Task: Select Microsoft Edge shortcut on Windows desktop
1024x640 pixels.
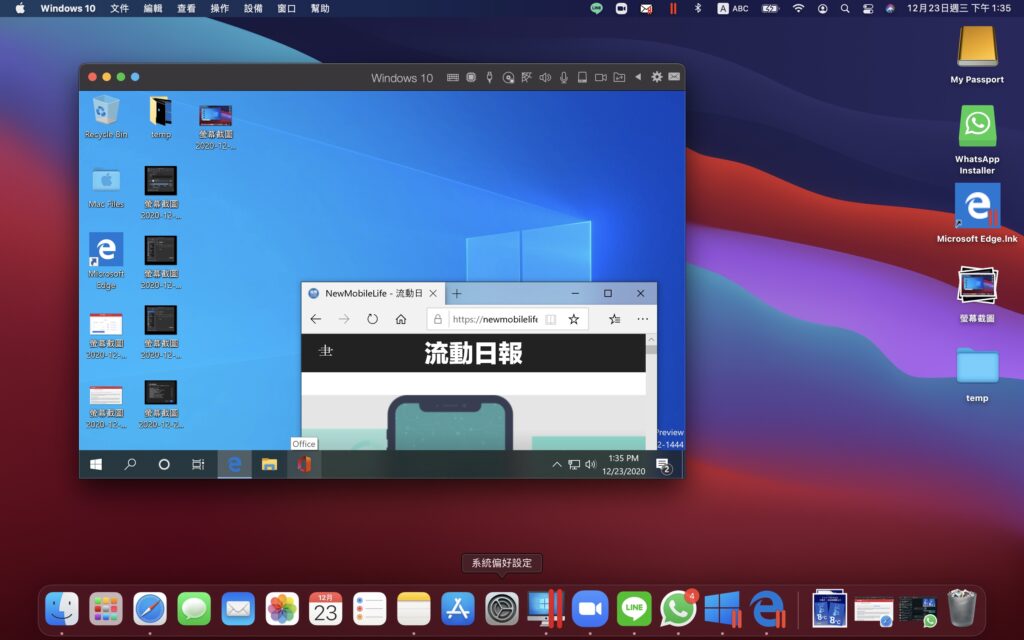Action: [x=106, y=261]
